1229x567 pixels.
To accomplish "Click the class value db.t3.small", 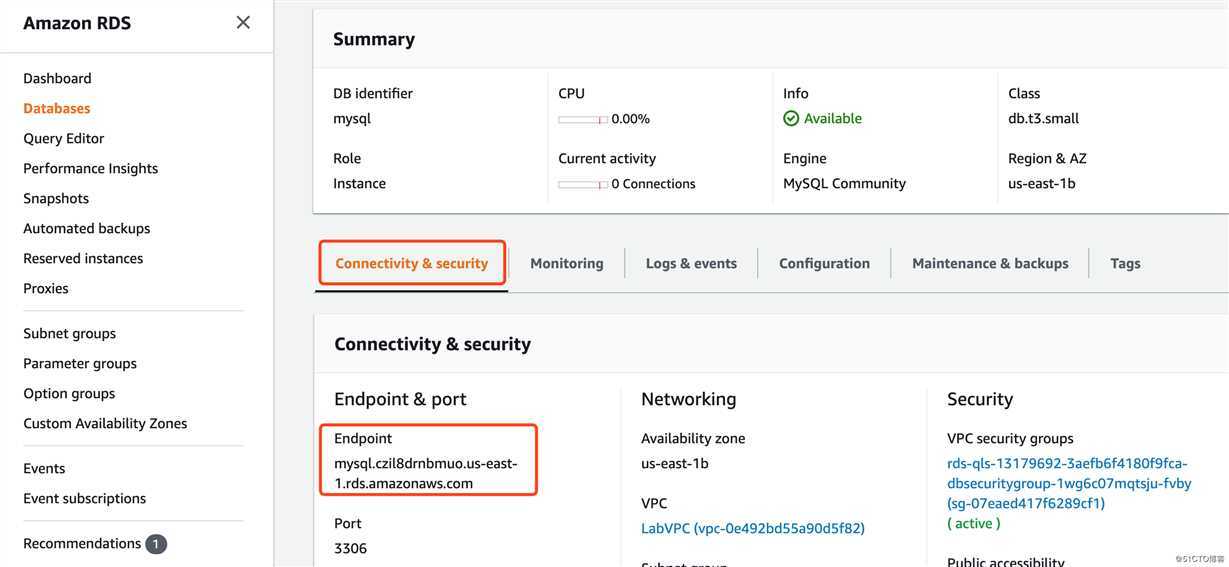I will pos(1043,118).
